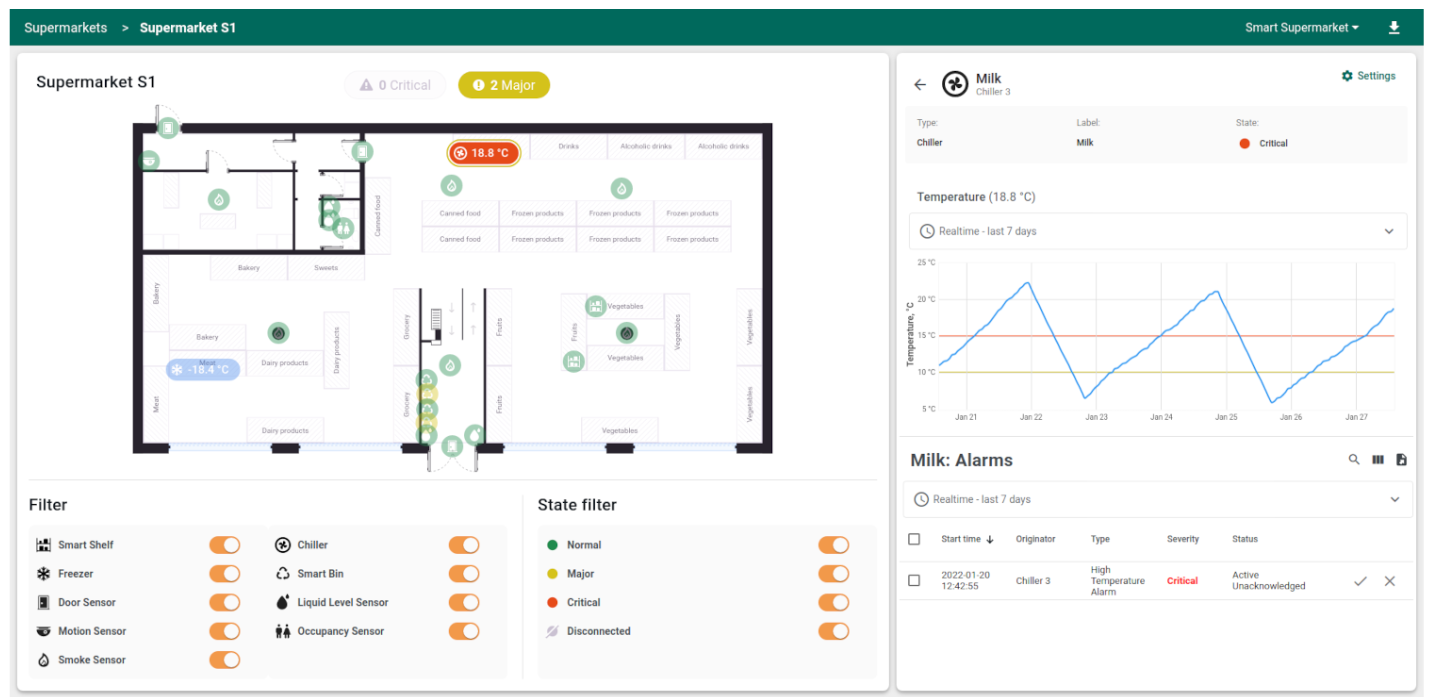Viewport: 1432px width, 697px height.
Task: Export the Milk alarms data
Action: coord(1401,460)
